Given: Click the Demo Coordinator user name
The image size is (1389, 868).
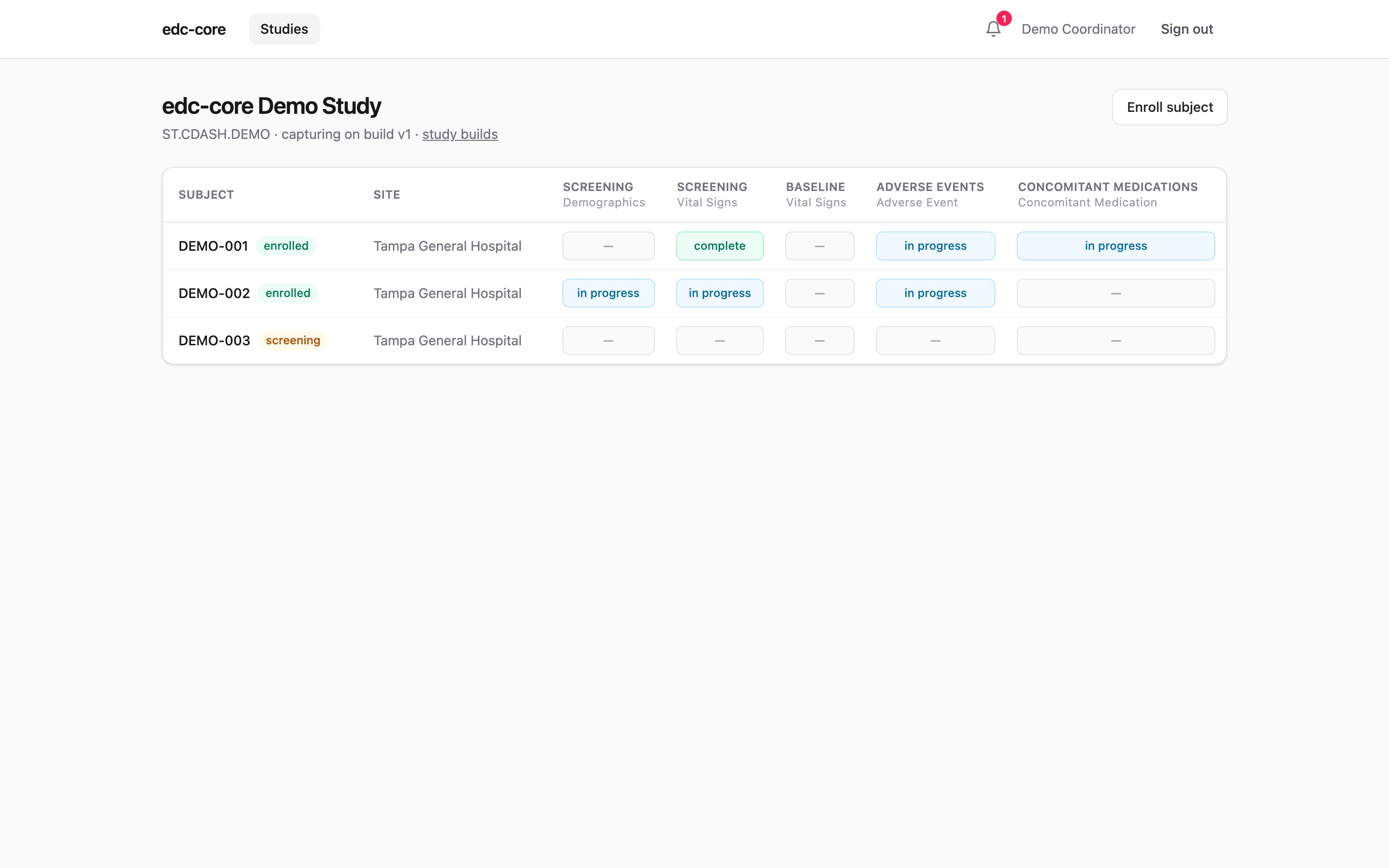Looking at the screenshot, I should tap(1078, 29).
